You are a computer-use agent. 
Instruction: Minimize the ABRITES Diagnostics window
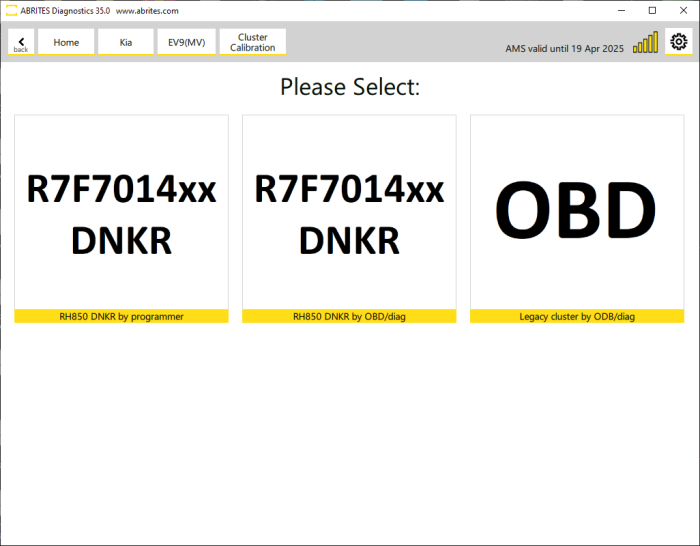pos(621,10)
